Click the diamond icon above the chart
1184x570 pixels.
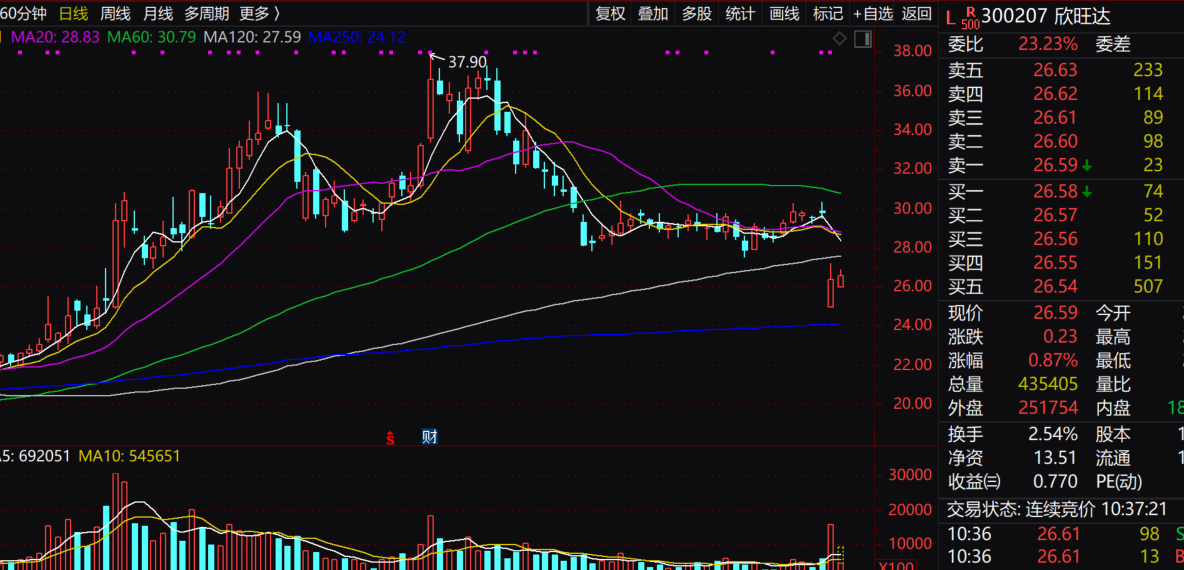(840, 38)
